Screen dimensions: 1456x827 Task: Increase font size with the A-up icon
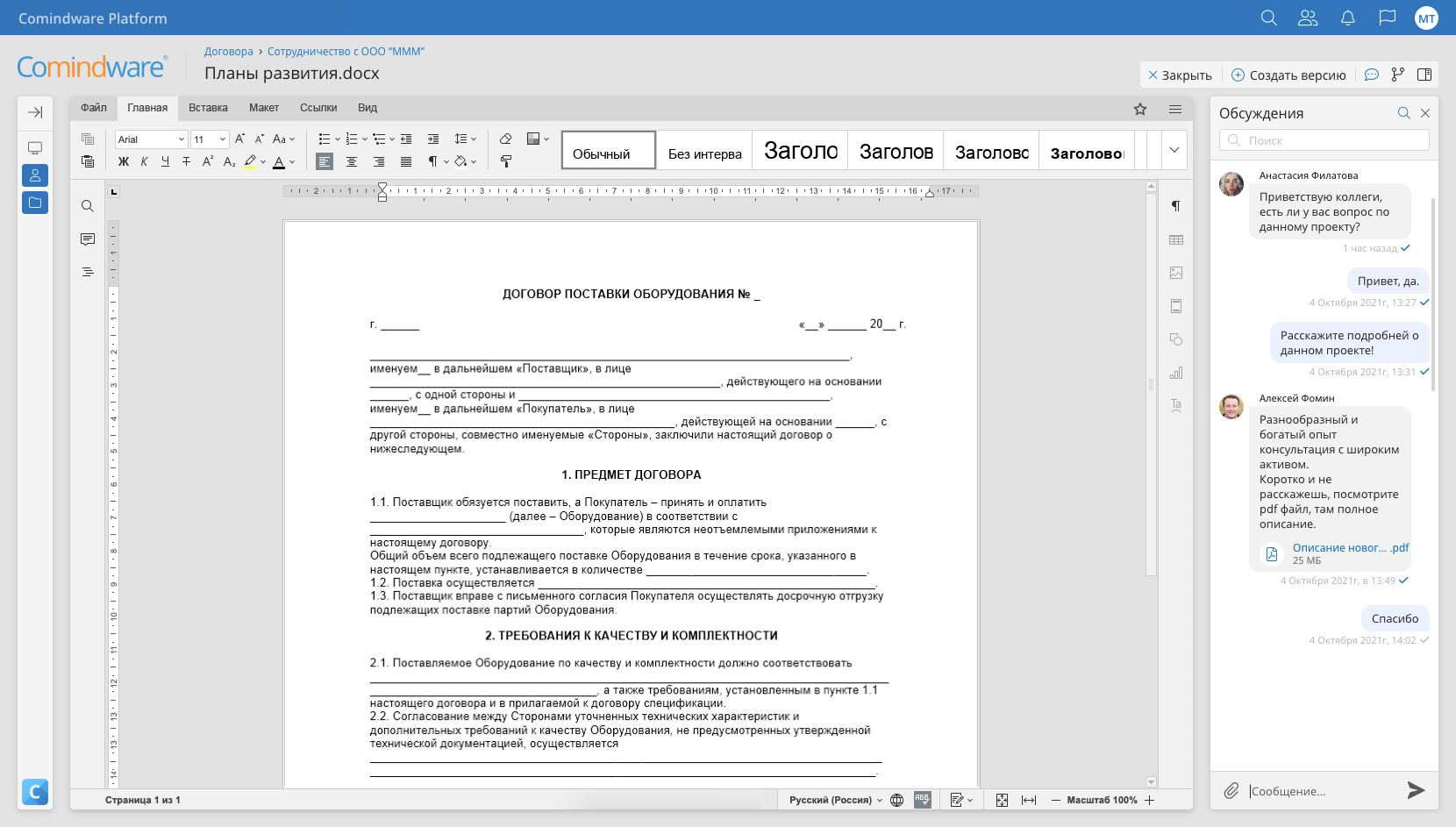coord(239,139)
